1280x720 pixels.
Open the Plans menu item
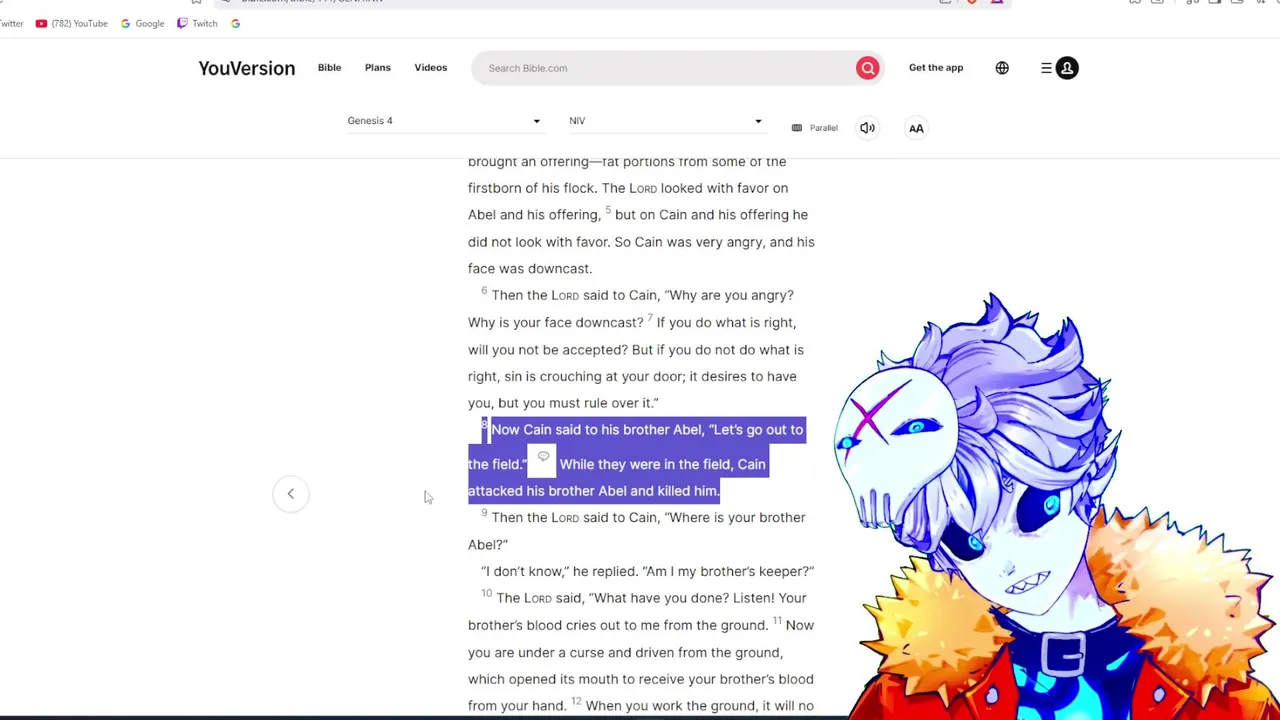[378, 68]
